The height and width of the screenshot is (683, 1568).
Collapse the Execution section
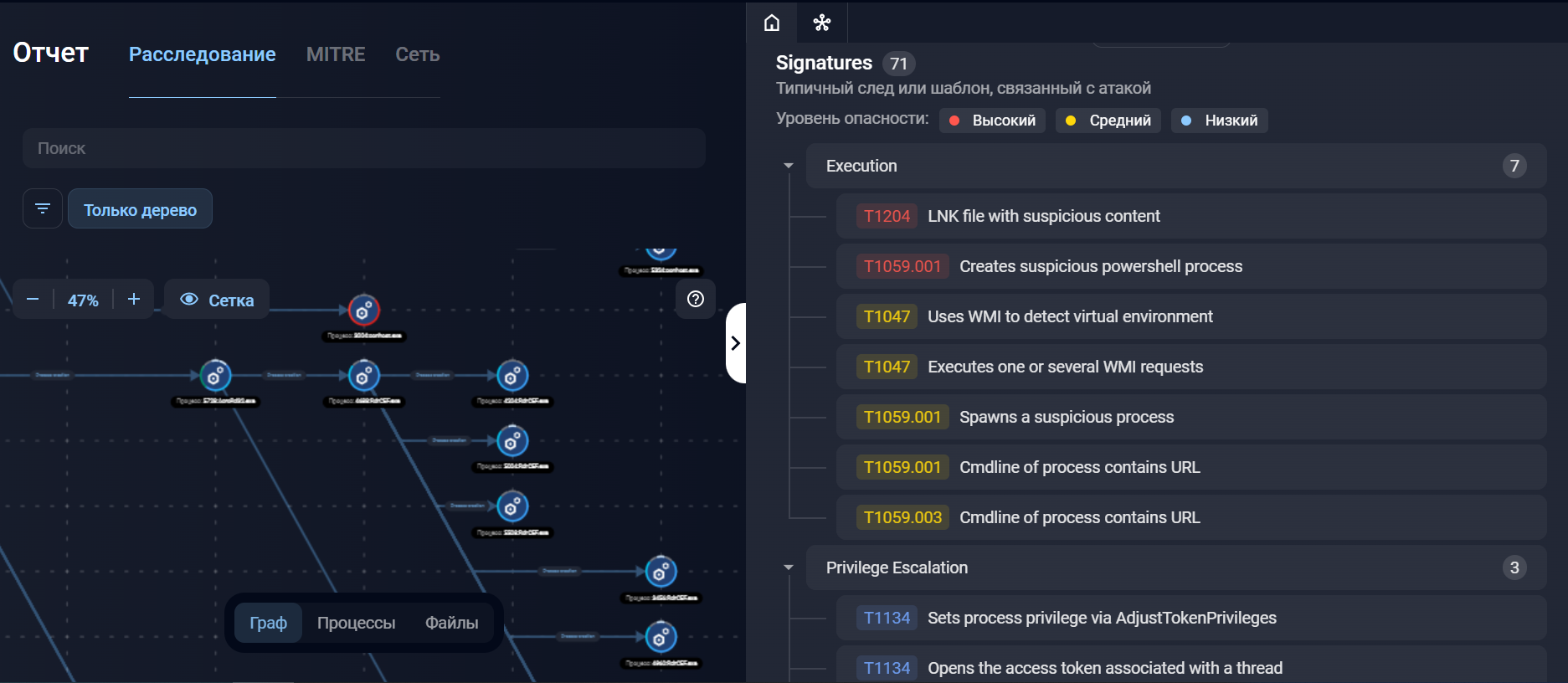click(788, 166)
